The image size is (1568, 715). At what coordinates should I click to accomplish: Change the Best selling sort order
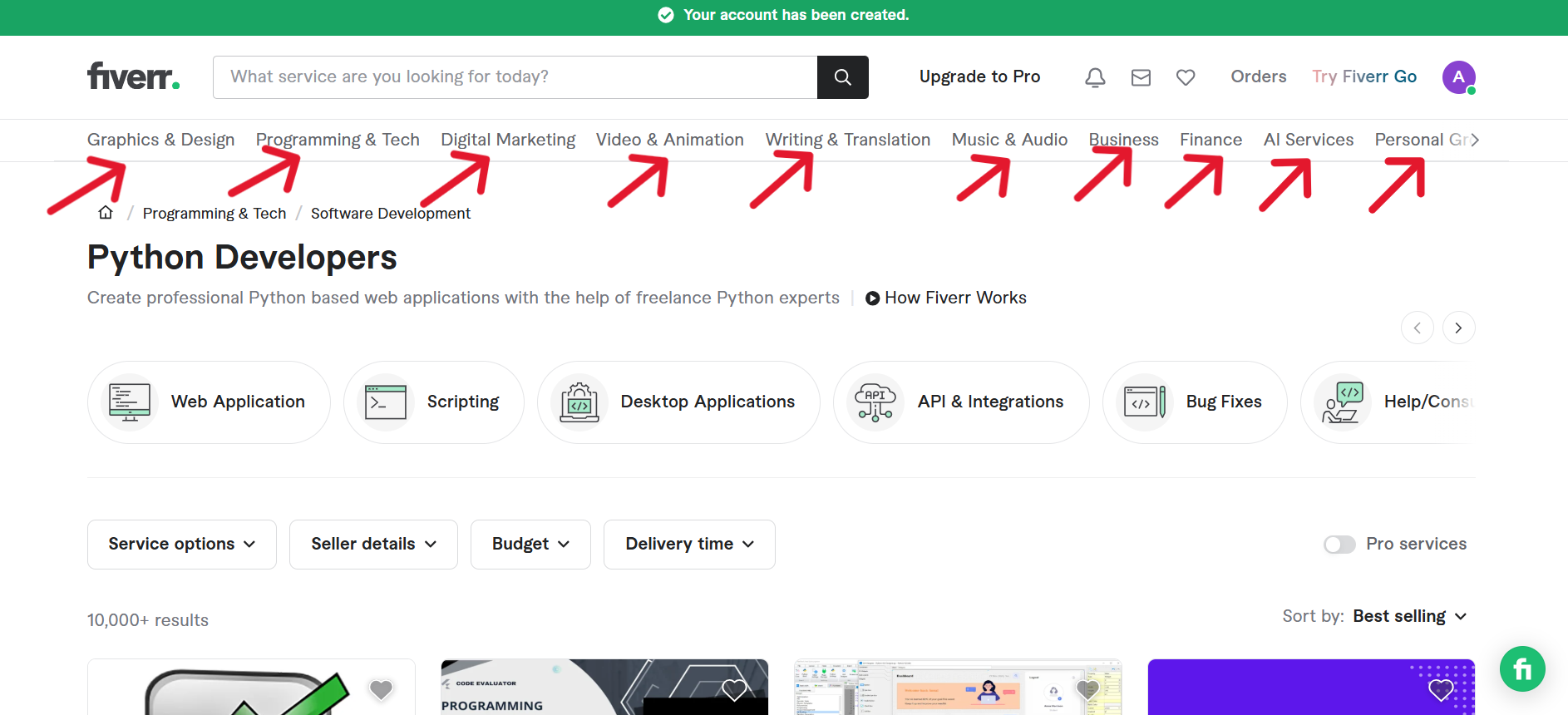(x=1409, y=616)
